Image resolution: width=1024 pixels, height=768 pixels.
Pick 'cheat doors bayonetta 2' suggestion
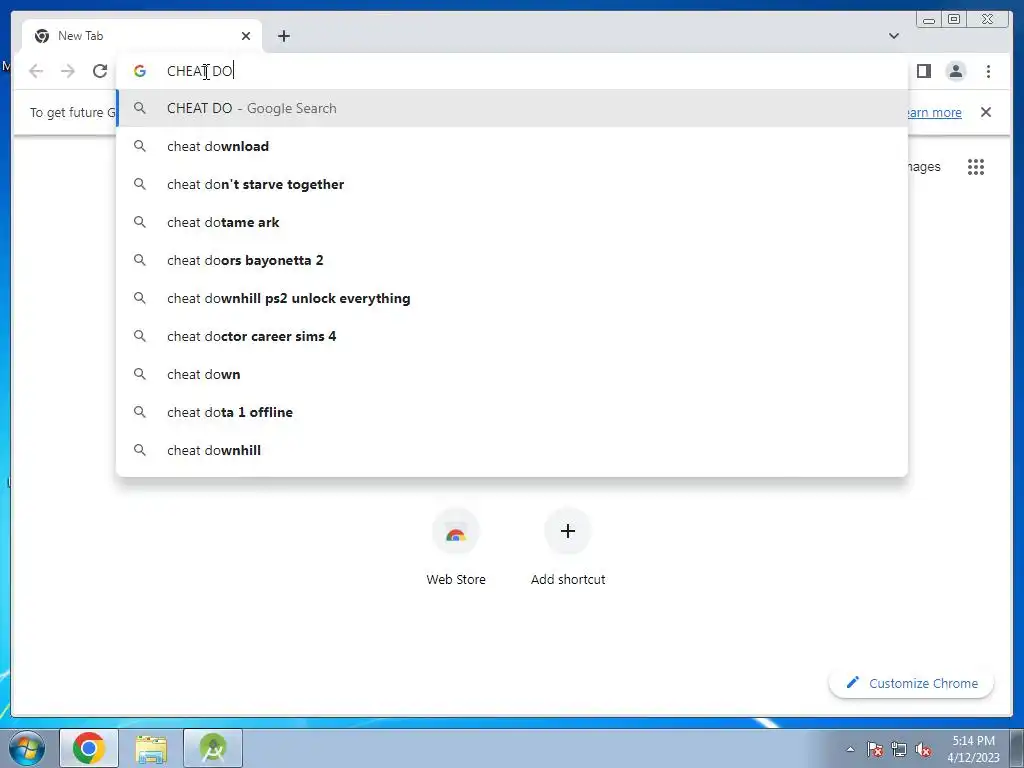coord(512,260)
